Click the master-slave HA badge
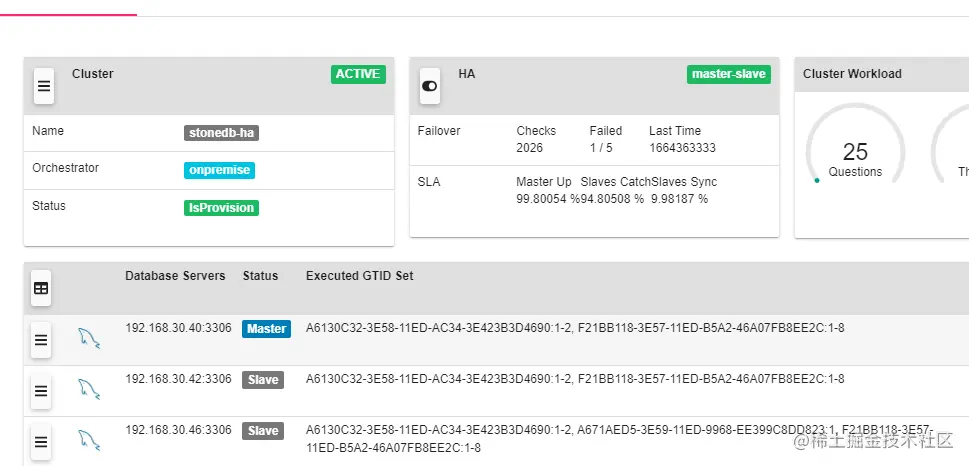The image size is (969, 466). pyautogui.click(x=729, y=74)
